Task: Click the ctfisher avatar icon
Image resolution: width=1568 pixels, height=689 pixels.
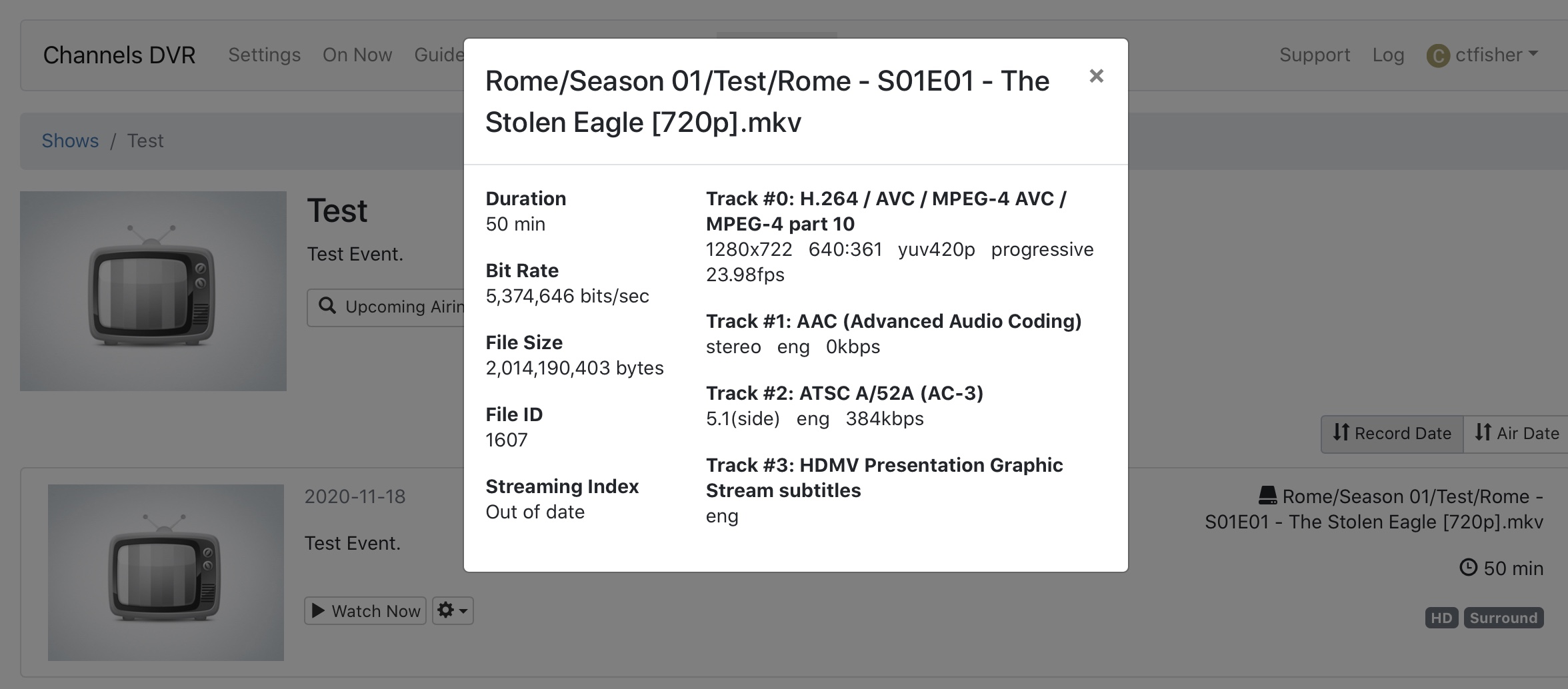Action: coord(1437,56)
